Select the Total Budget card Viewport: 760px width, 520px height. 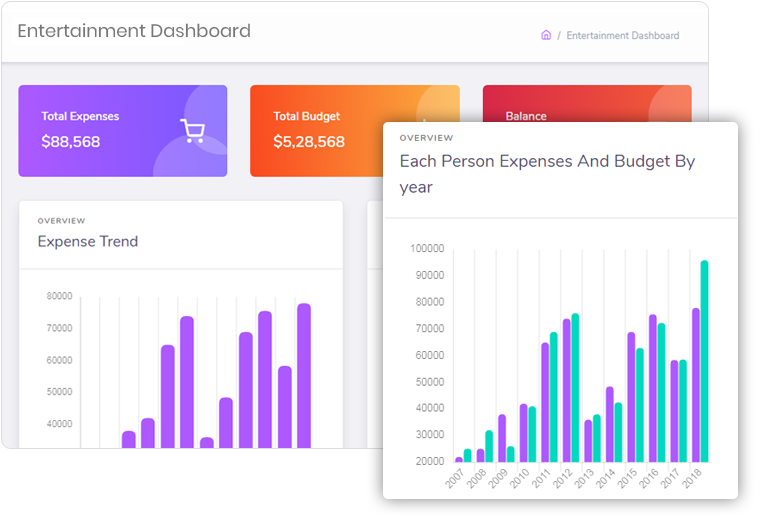(x=316, y=131)
